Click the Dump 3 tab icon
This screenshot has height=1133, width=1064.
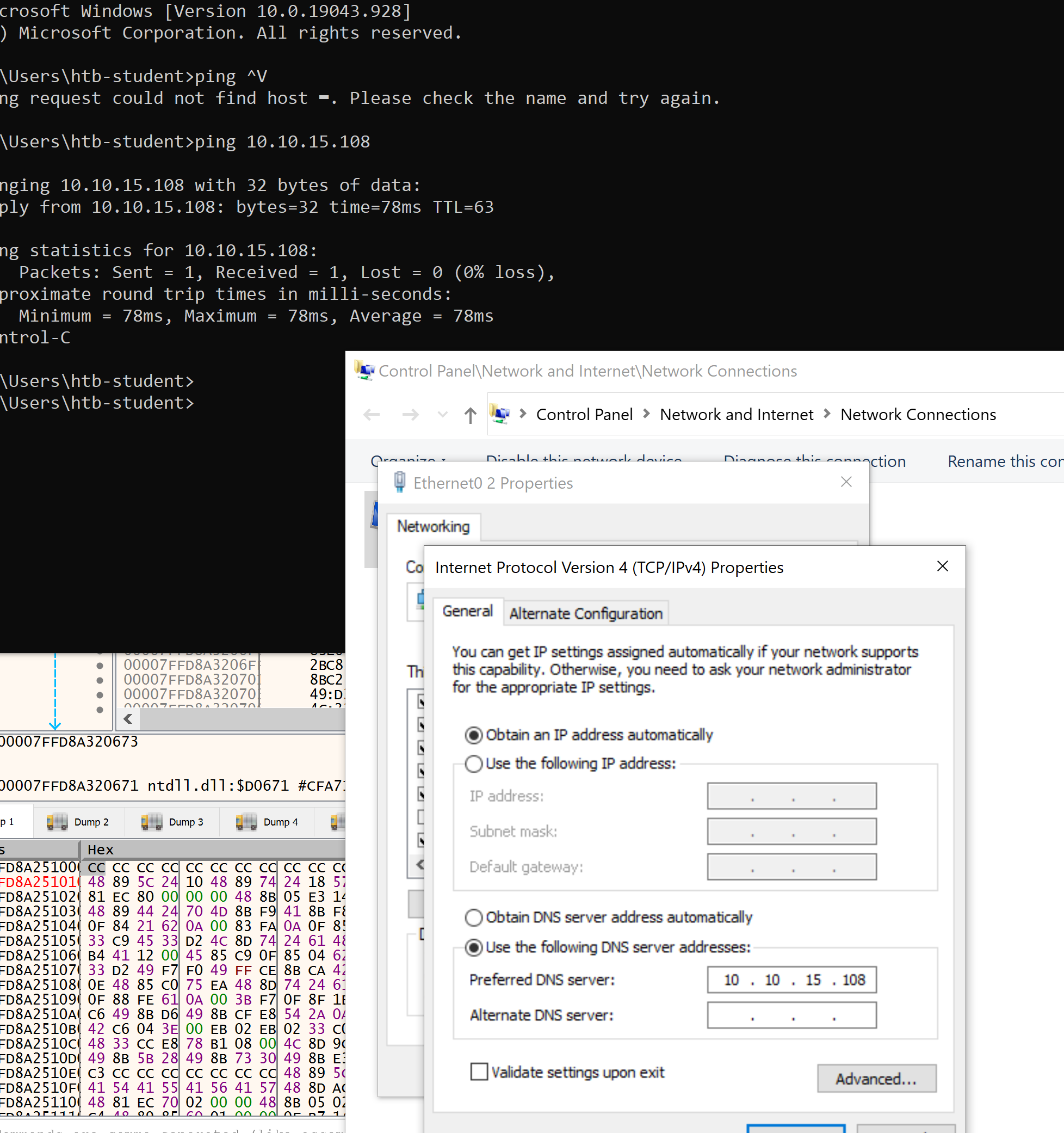pos(152,822)
